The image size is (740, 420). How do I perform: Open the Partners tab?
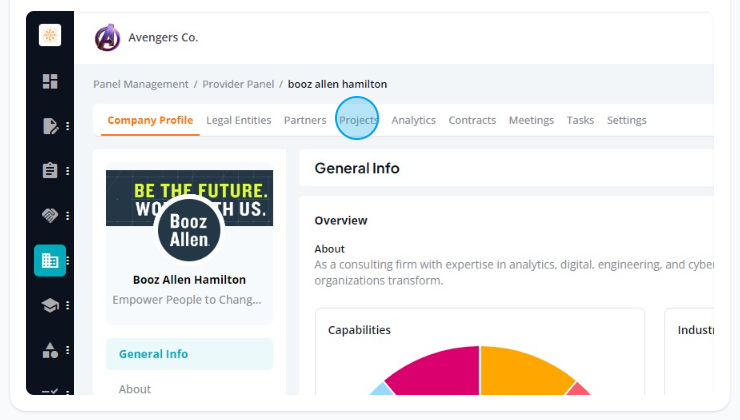click(x=305, y=120)
